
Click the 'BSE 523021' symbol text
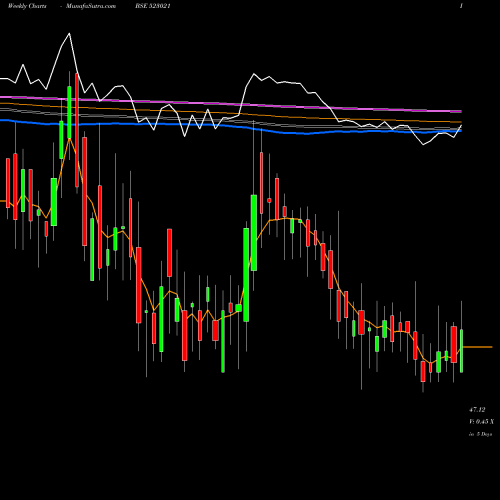tap(153, 6)
